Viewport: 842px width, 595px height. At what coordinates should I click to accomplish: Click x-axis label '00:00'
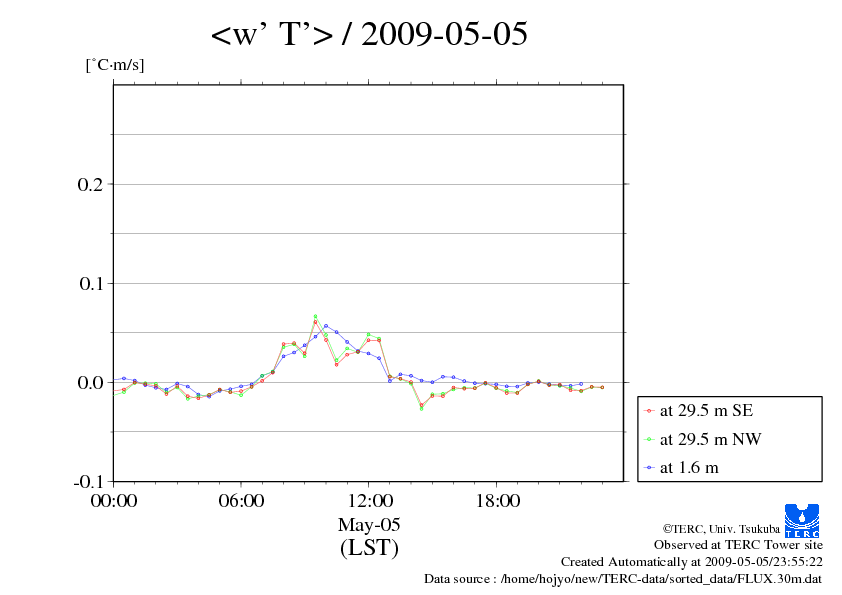click(x=113, y=501)
